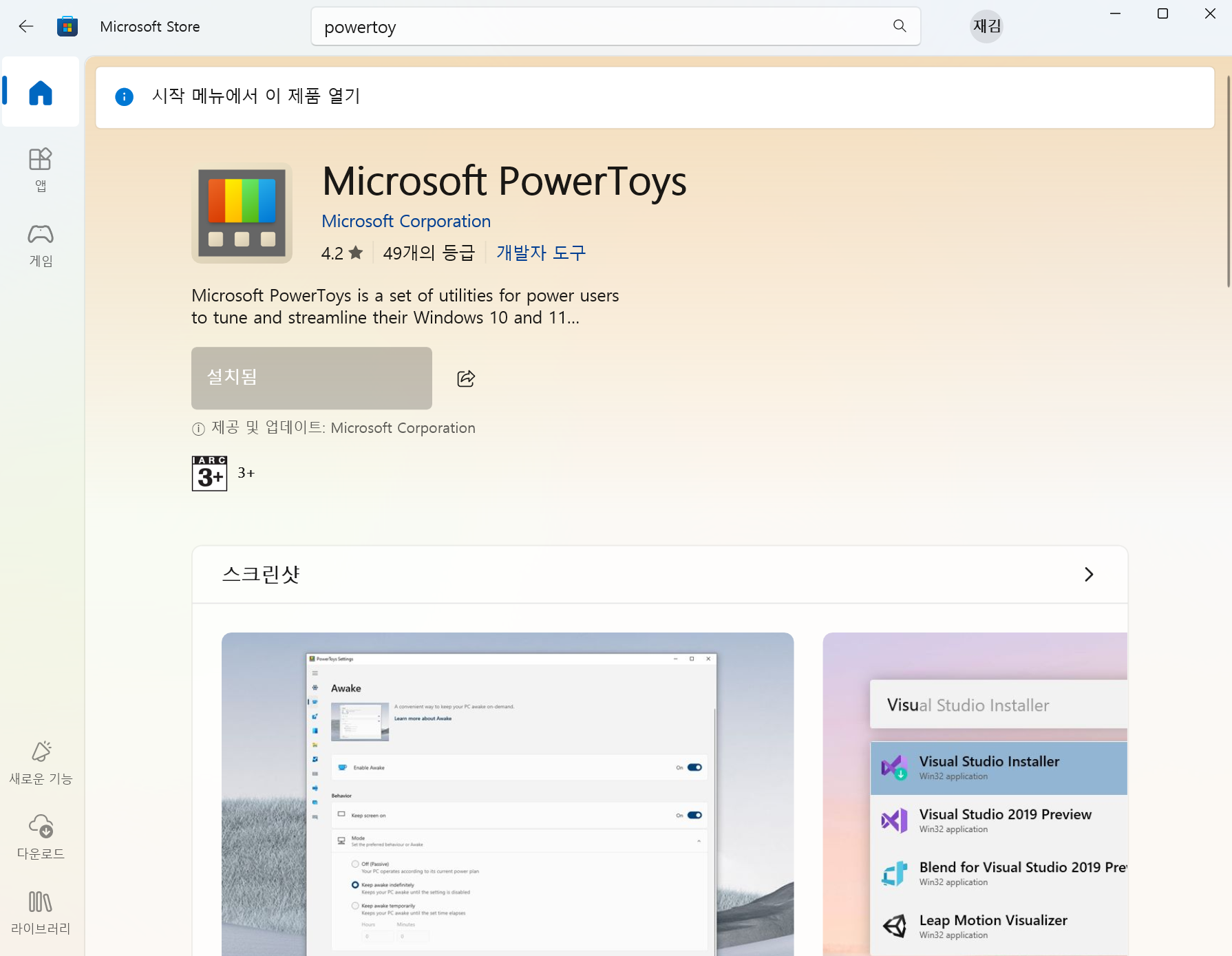Open the Awake settings screenshot thumbnail
Image resolution: width=1232 pixels, height=956 pixels.
507,794
